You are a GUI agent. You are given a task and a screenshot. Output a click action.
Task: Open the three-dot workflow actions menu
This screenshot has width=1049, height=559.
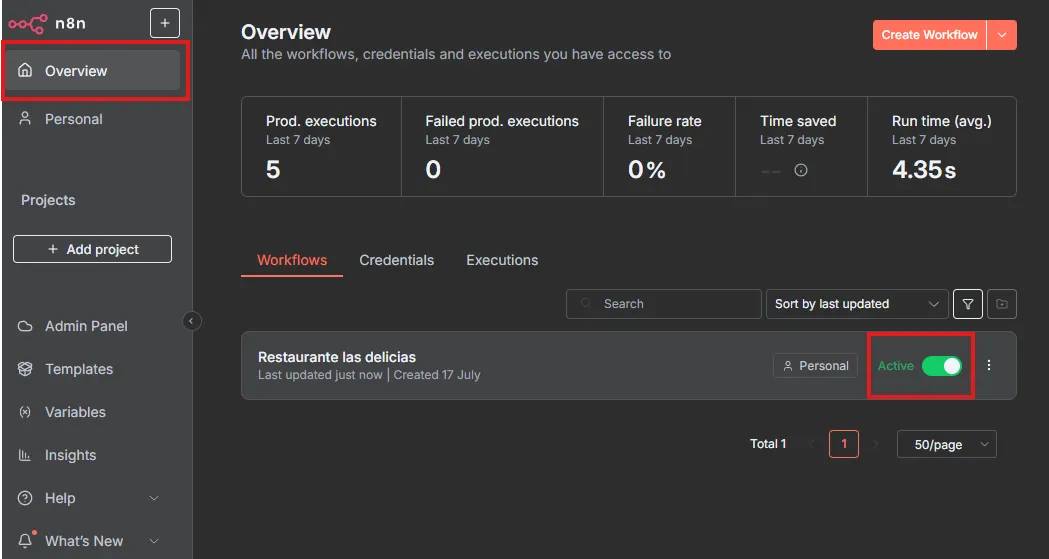989,365
